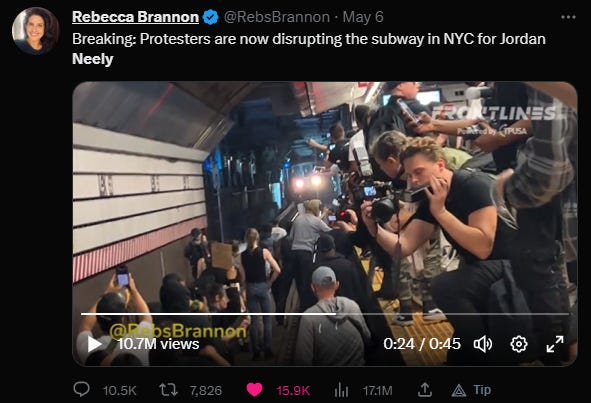
Task: Click the 10.5K replies count
Action: point(119,391)
